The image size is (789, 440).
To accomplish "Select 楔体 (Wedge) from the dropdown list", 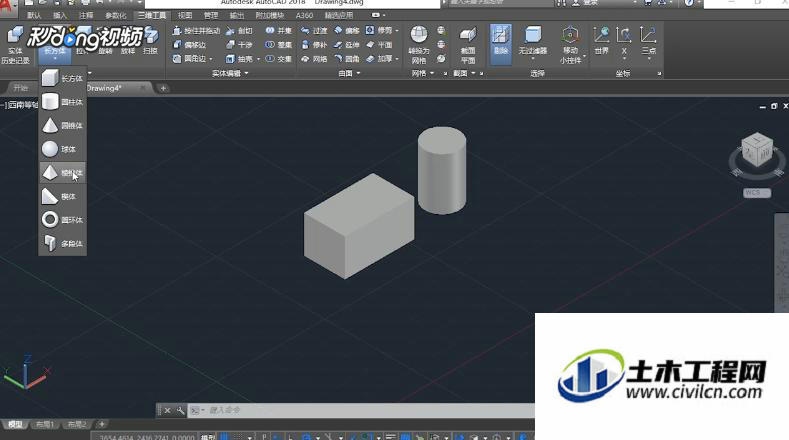I will [62, 196].
